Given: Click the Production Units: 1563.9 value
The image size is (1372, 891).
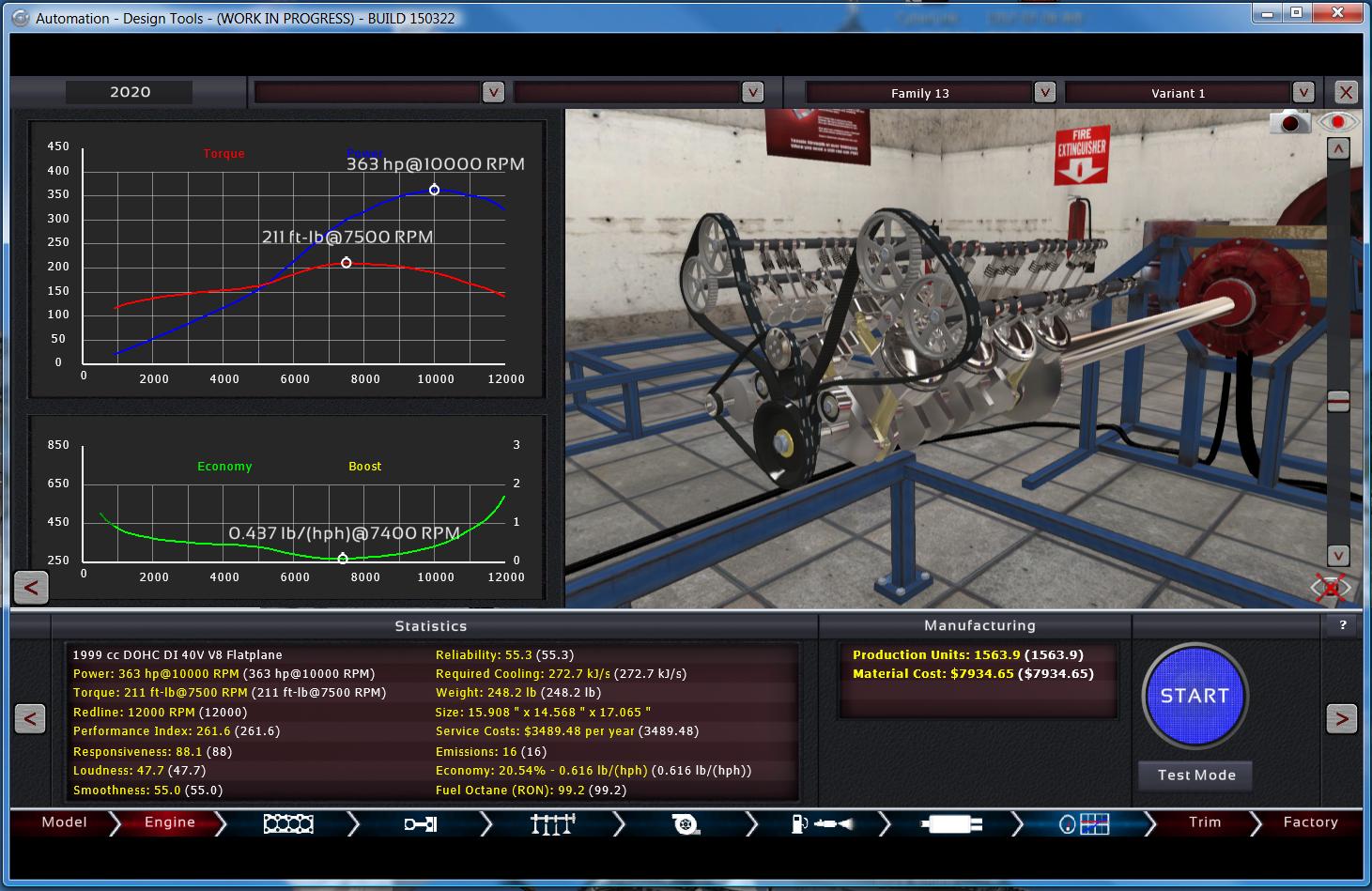Looking at the screenshot, I should tap(967, 655).
